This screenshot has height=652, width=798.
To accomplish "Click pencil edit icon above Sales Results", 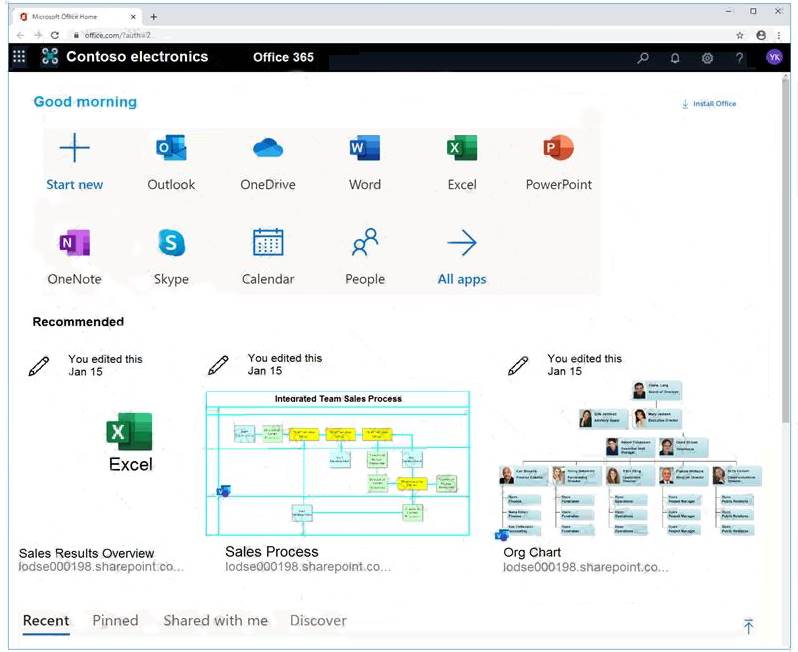I will point(39,366).
